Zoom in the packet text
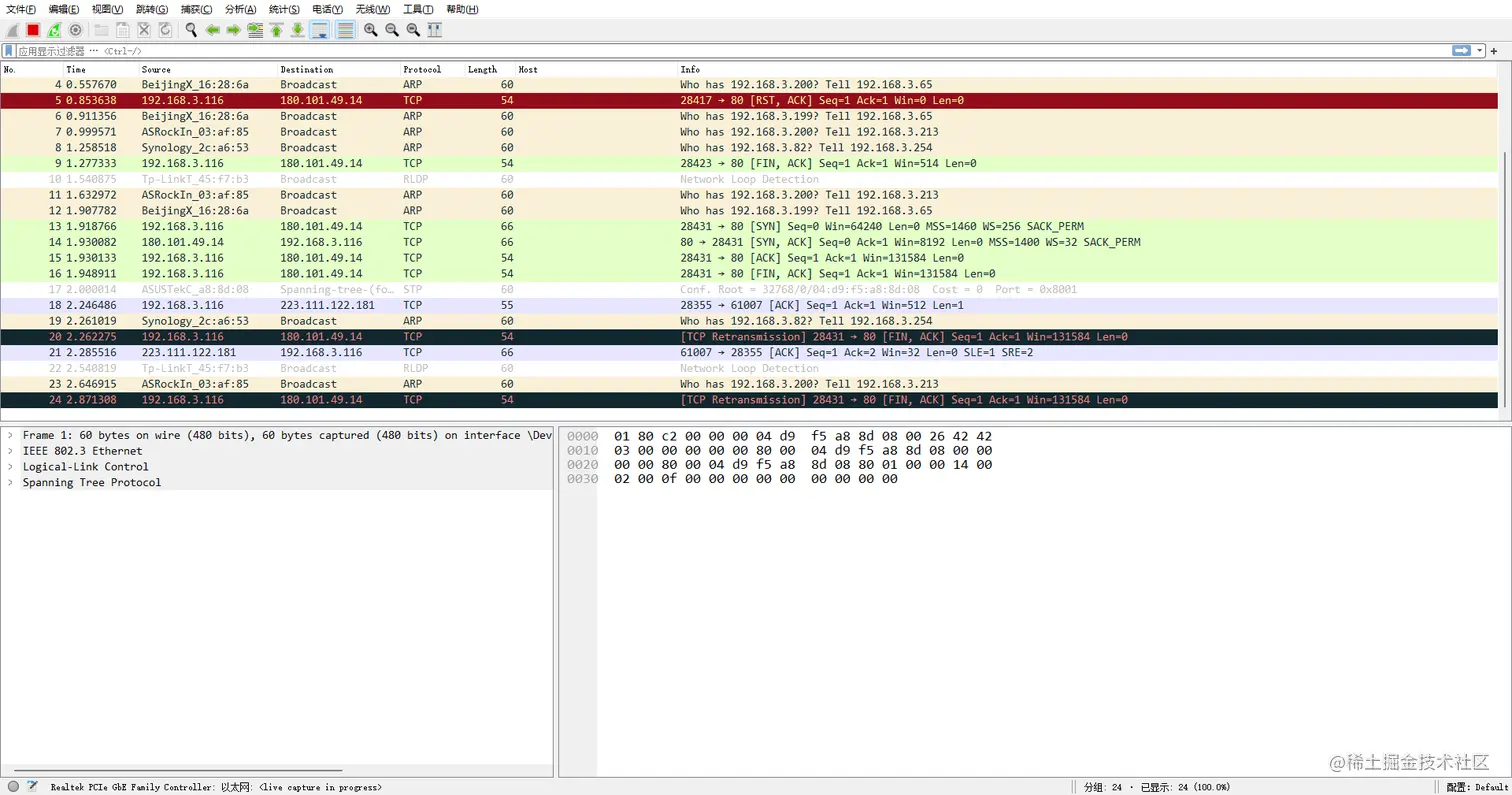The width and height of the screenshot is (1512, 795). pyautogui.click(x=370, y=30)
